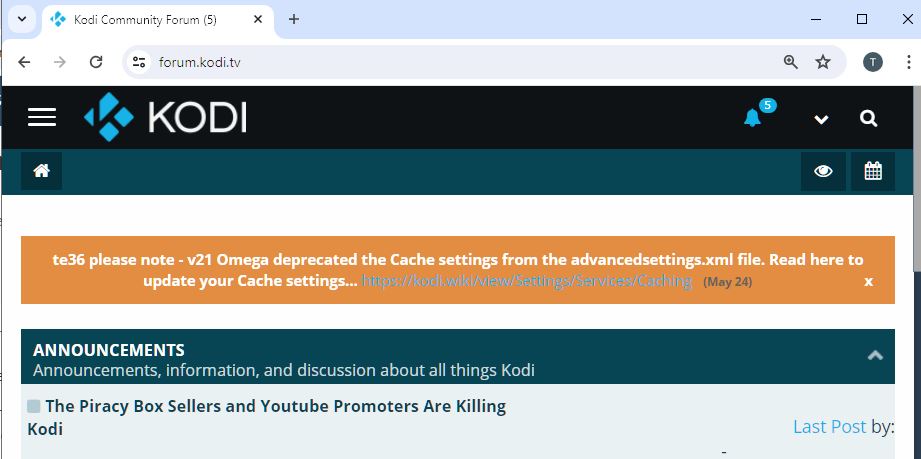
Task: Open a new browser tab
Action: click(x=294, y=19)
